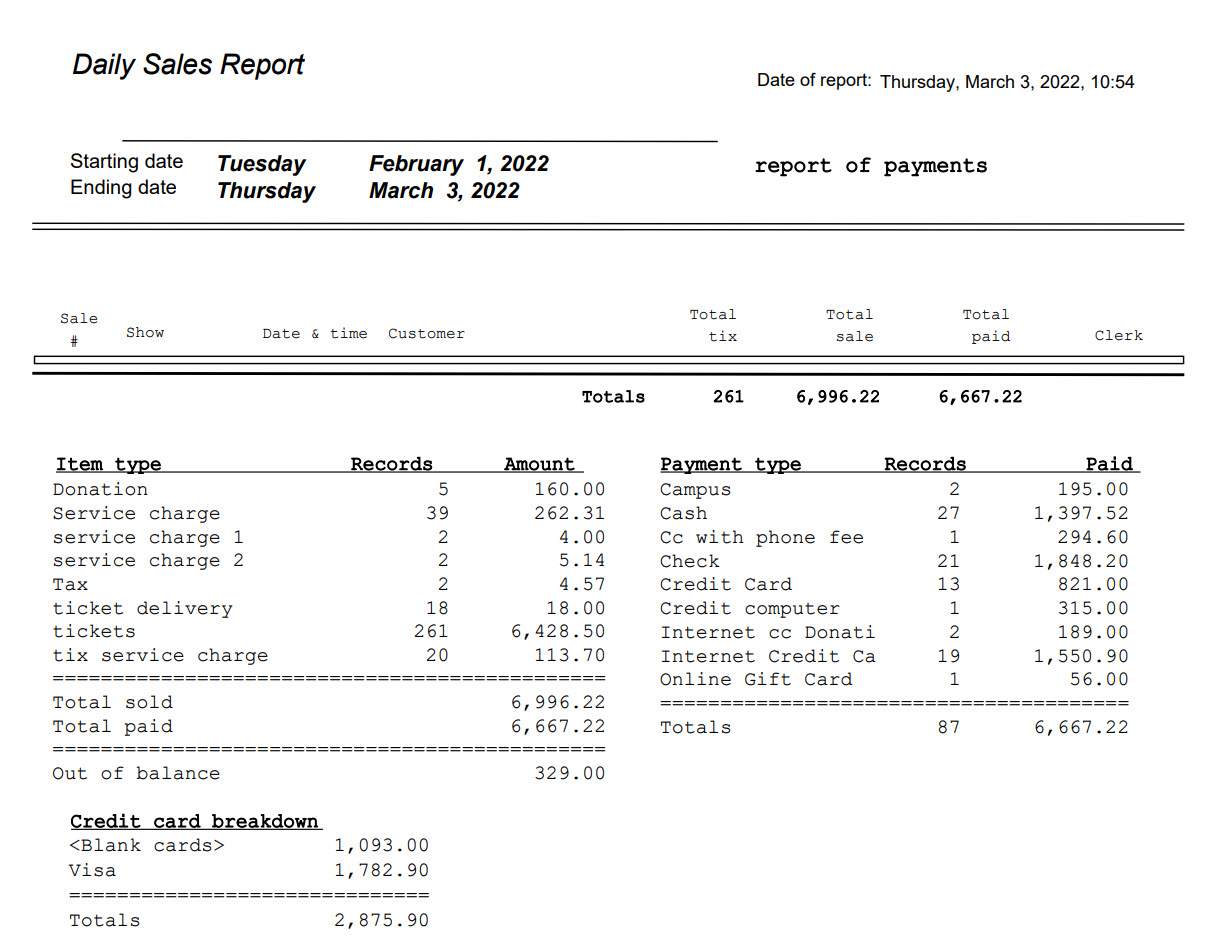Click the Campus paid amount 195.00
This screenshot has width=1211, height=946.
(x=1093, y=490)
